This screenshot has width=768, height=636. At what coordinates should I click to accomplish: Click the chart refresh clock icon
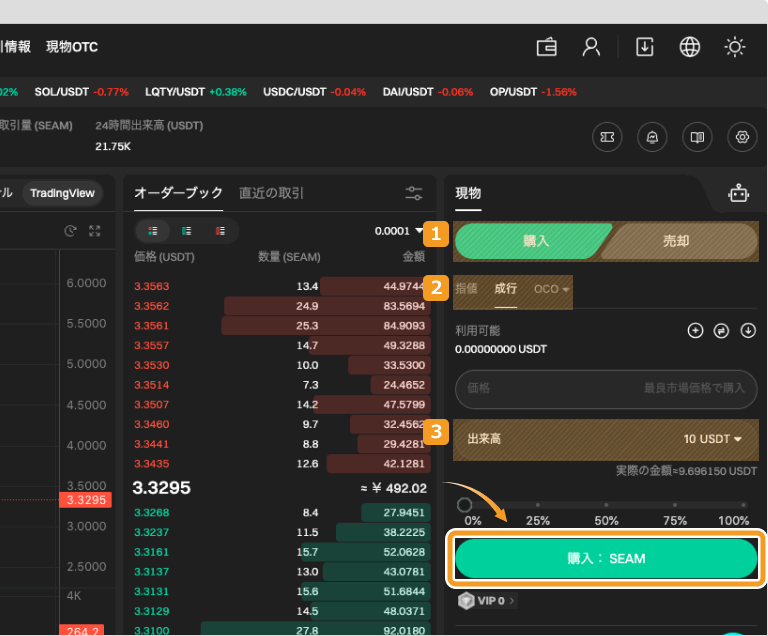tap(71, 231)
